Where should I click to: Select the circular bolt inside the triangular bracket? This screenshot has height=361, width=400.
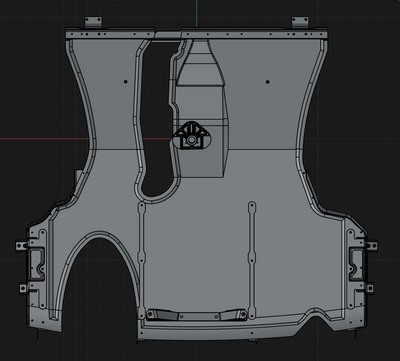tap(191, 140)
